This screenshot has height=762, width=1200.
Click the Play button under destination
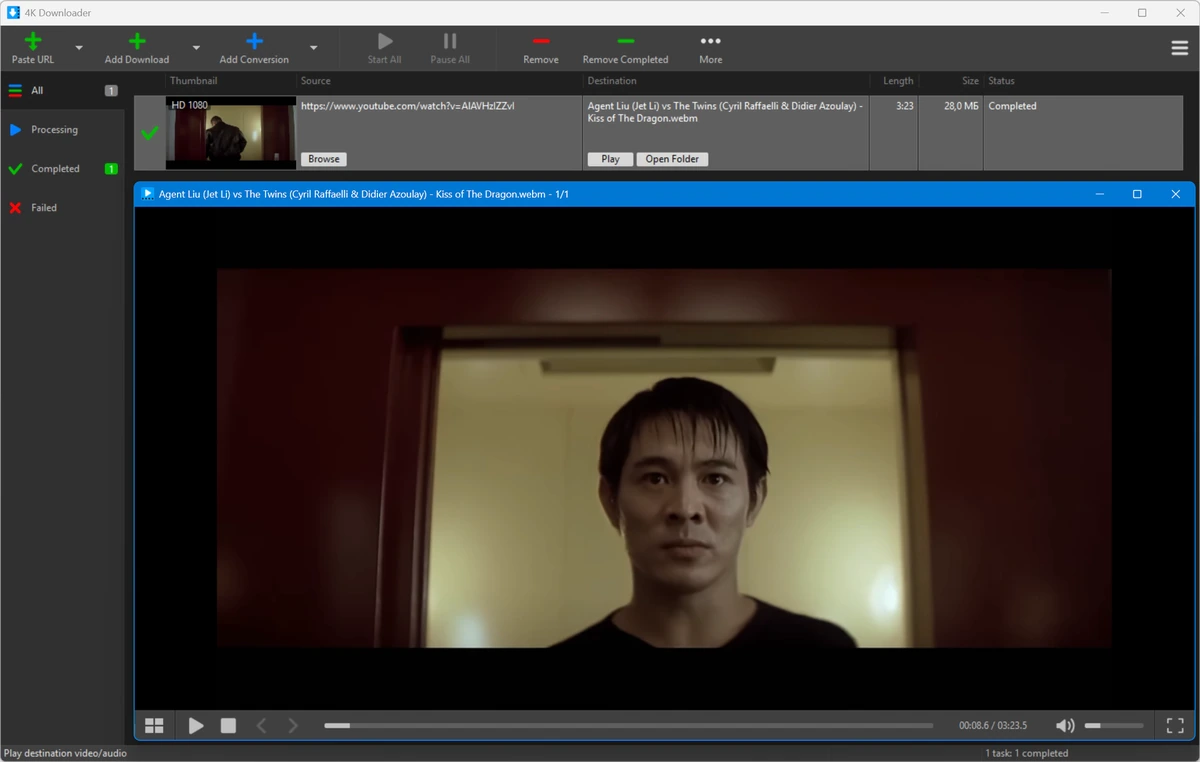click(610, 159)
